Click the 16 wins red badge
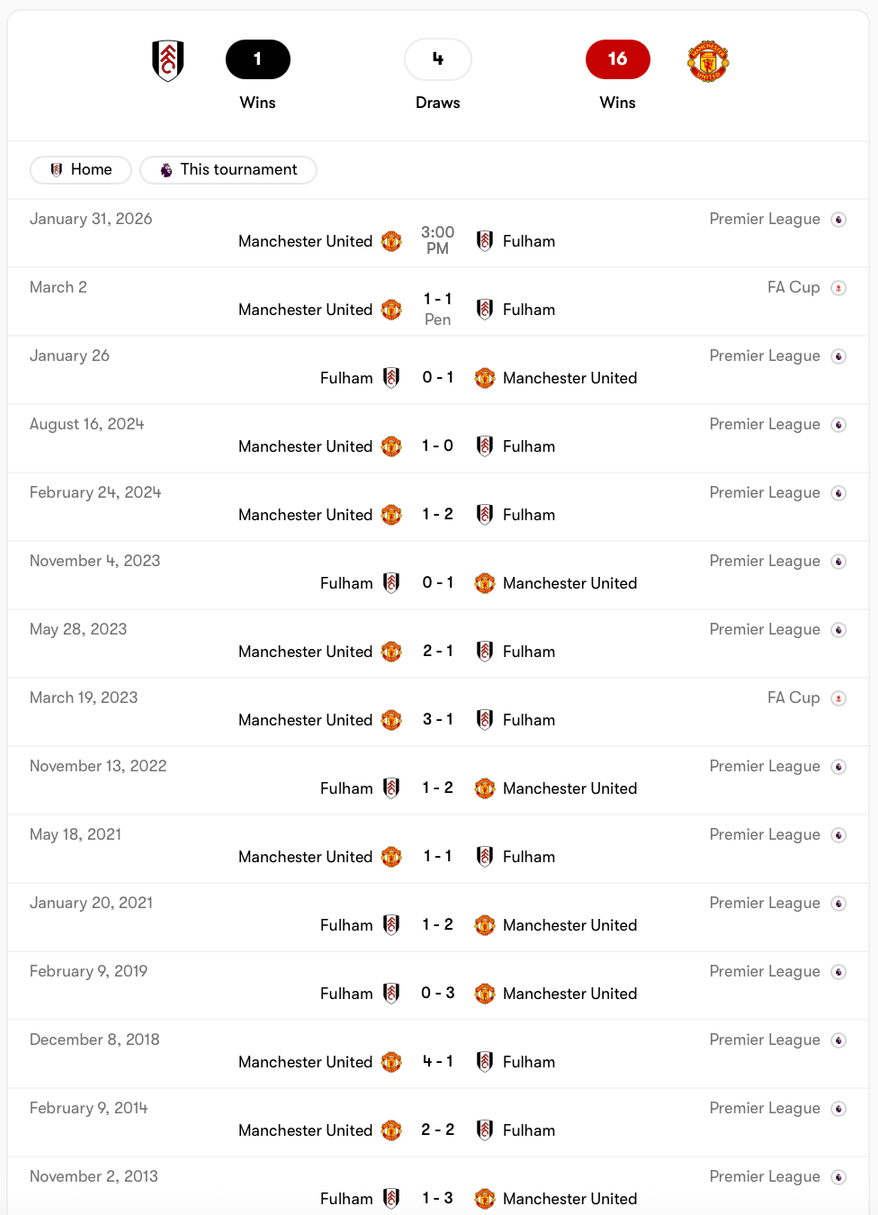This screenshot has width=878, height=1215. click(618, 60)
